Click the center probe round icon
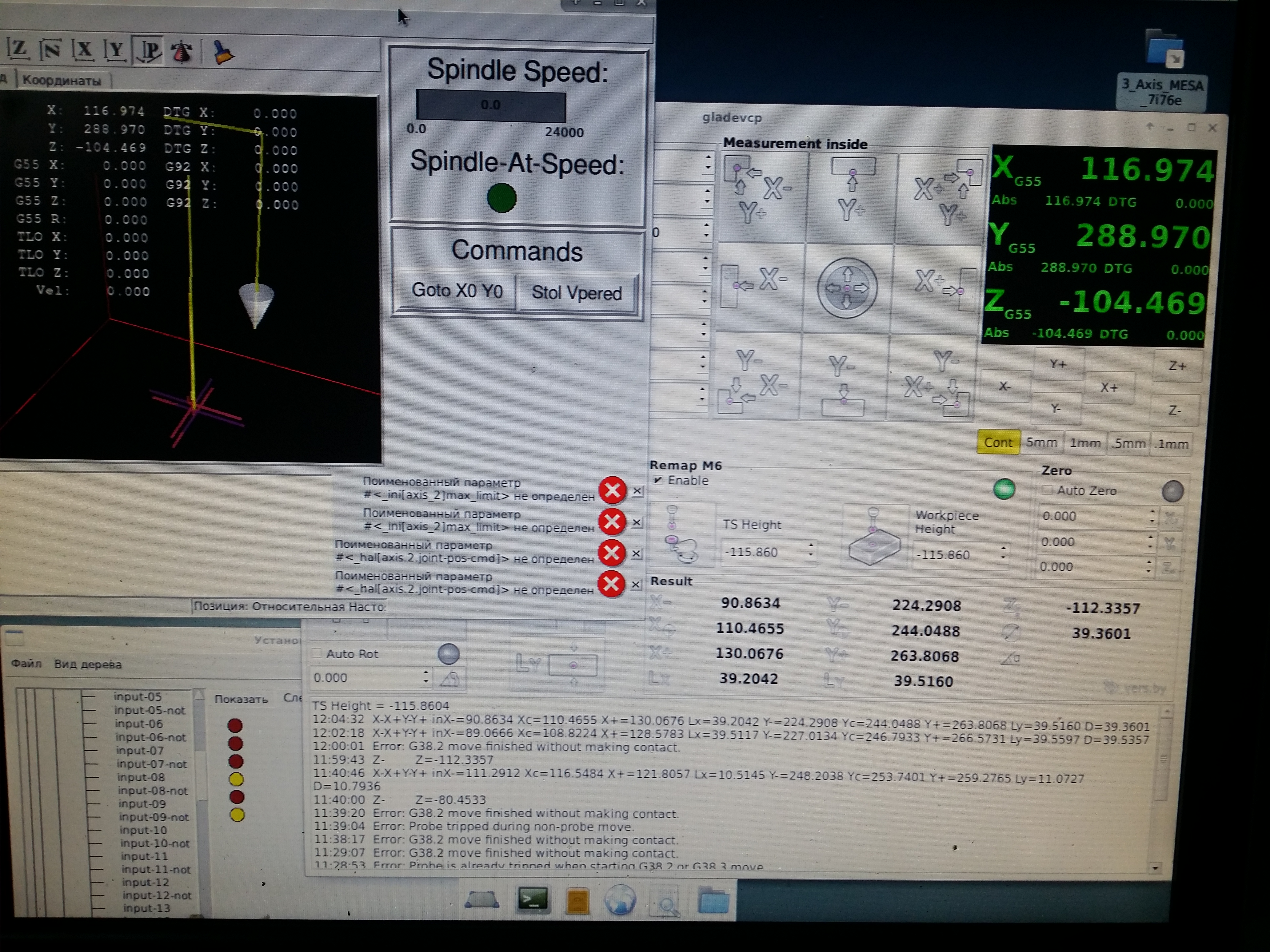 tap(847, 288)
